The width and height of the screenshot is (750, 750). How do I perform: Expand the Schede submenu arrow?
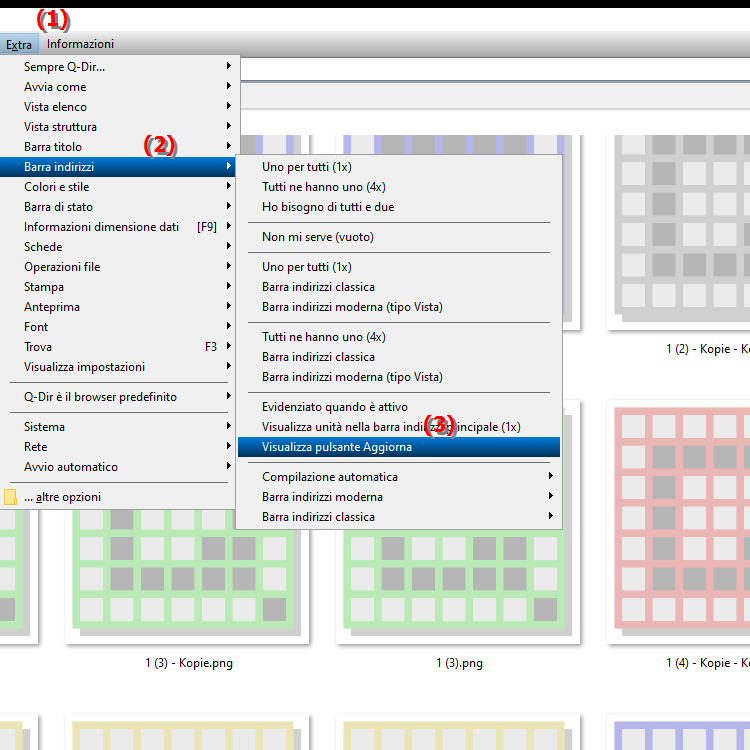pyautogui.click(x=229, y=246)
